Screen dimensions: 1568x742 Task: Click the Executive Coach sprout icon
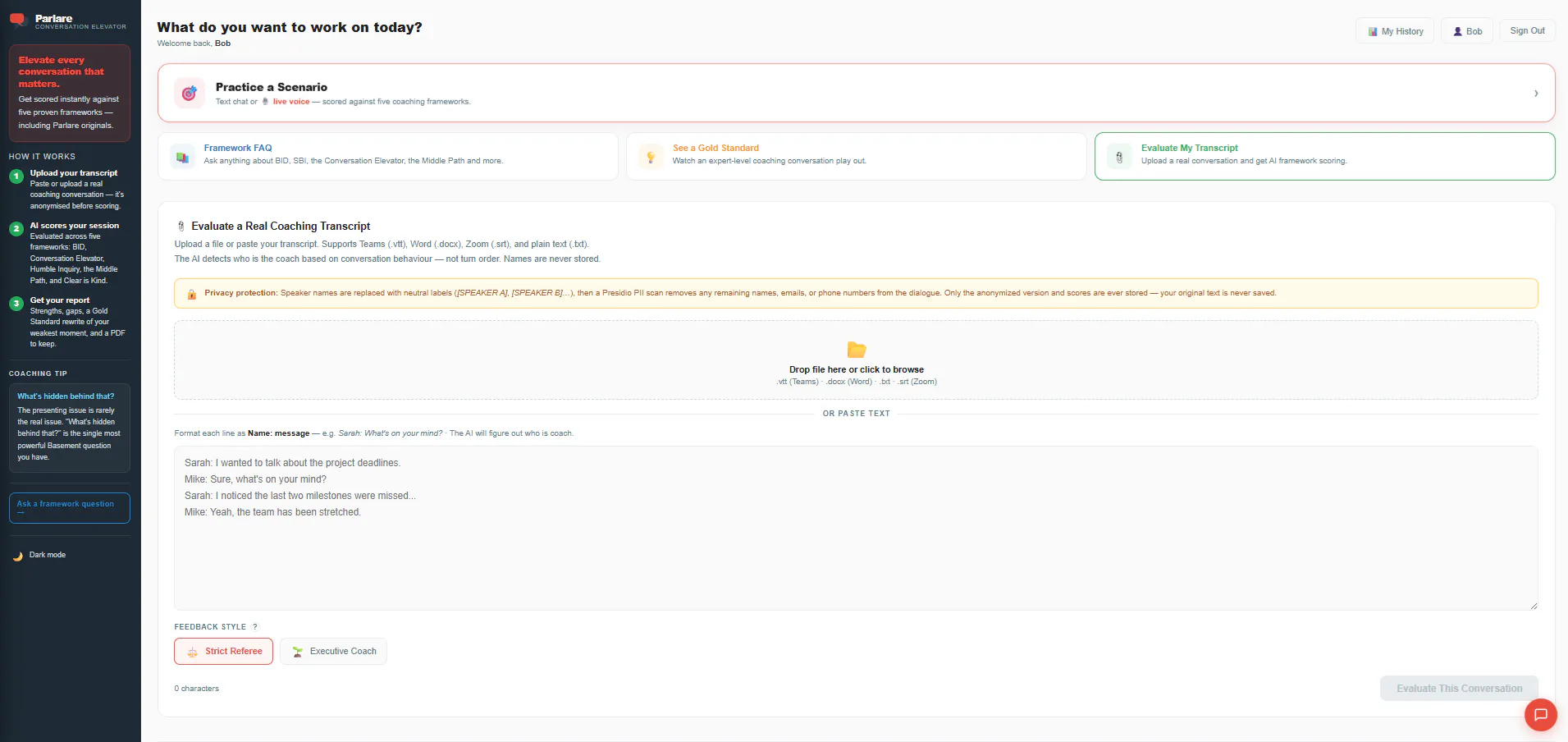click(x=298, y=652)
